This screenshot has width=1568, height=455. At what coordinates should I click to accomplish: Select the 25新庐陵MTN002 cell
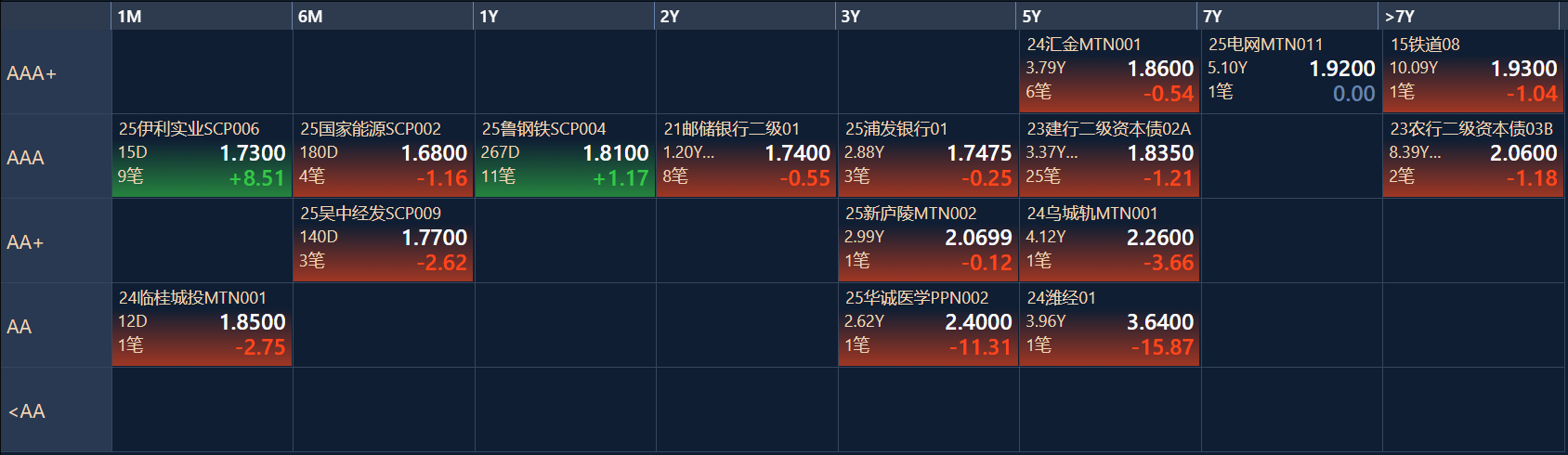point(928,240)
